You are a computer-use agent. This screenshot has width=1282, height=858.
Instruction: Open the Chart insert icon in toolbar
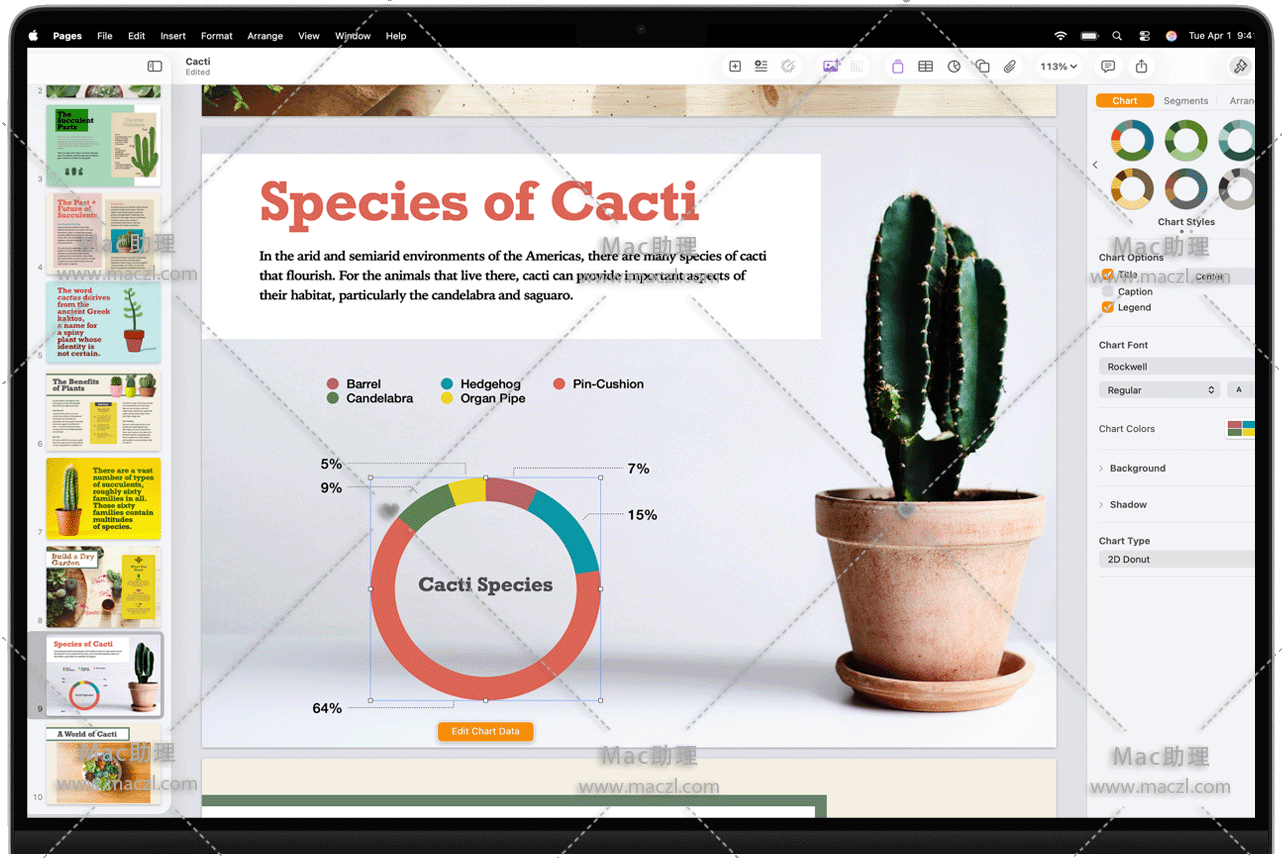tap(954, 67)
